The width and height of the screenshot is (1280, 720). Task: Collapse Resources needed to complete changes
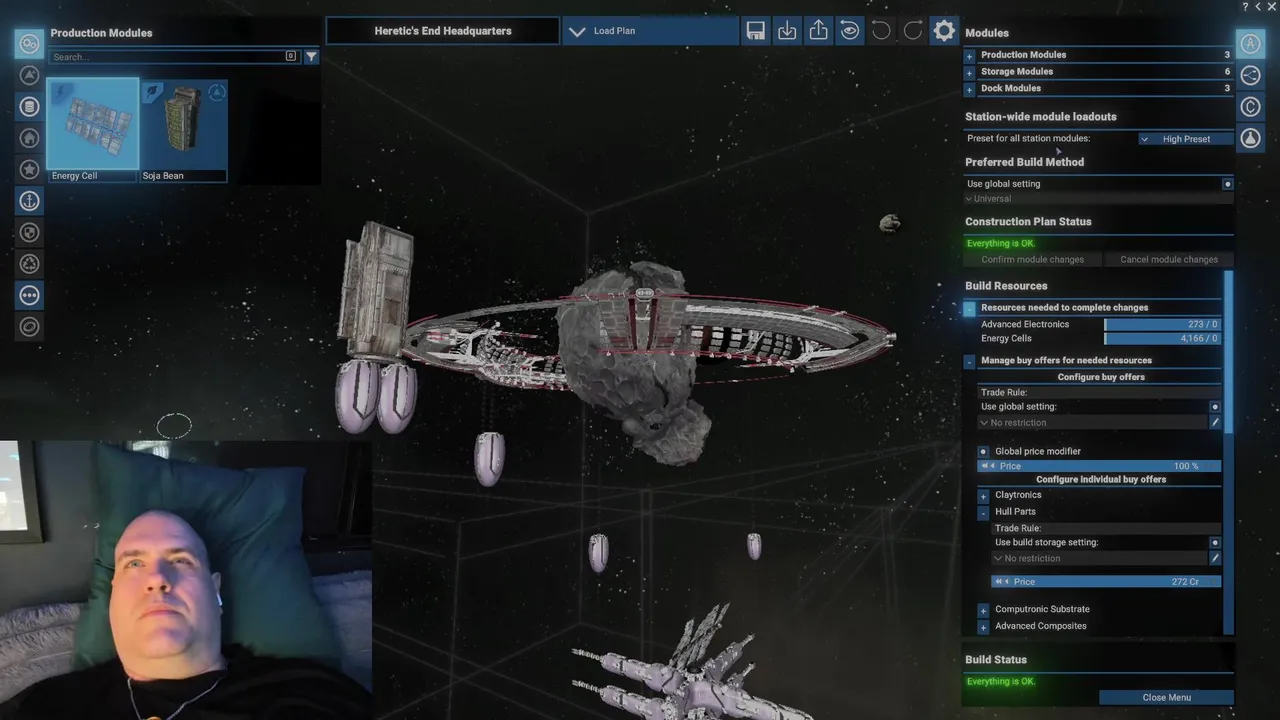(969, 308)
